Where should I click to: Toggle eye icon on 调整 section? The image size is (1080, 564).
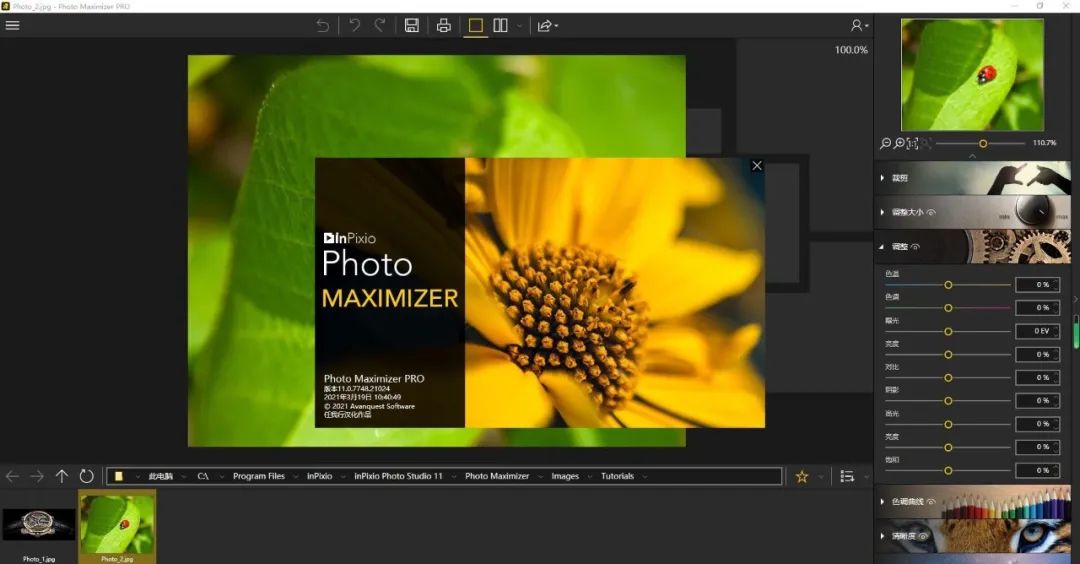click(915, 247)
